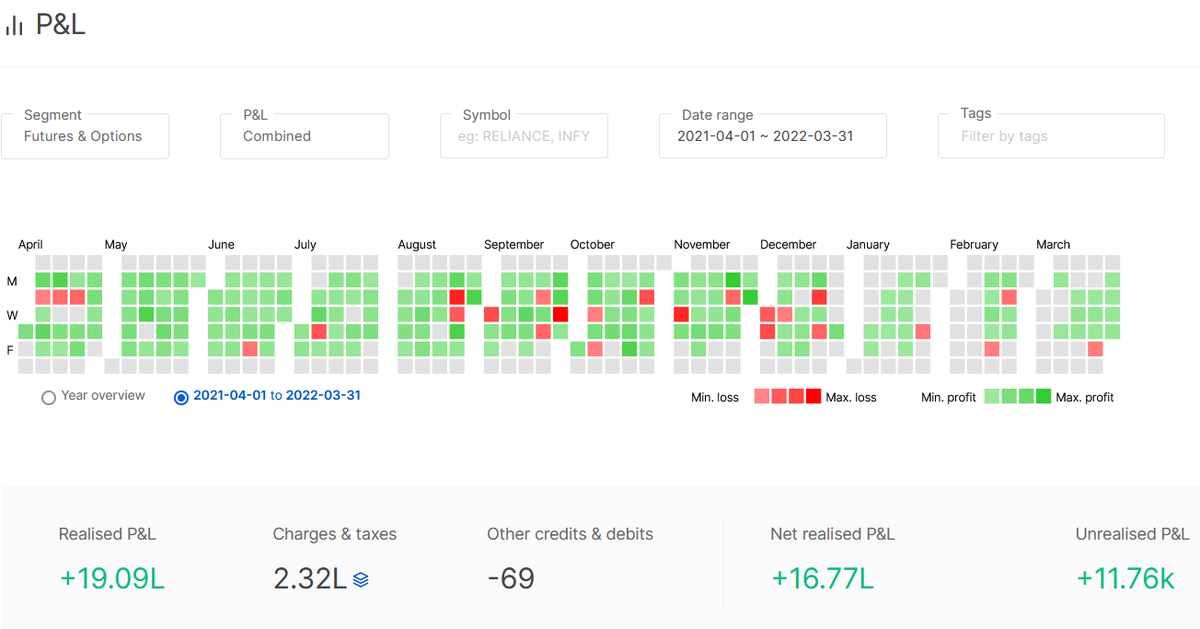Click the Realised P&L value +19.09L
Viewport: 1200px width, 629px height.
[x=112, y=578]
